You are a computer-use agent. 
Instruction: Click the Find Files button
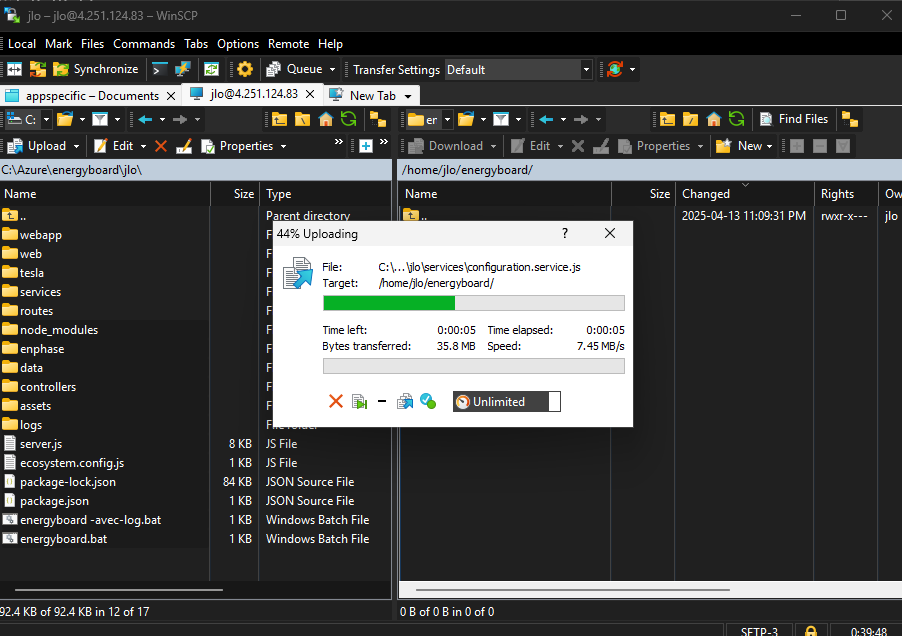click(x=794, y=119)
